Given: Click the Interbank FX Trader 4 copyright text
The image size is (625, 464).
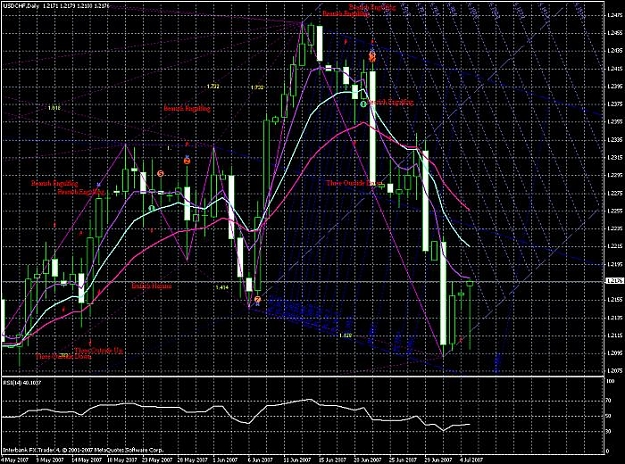Looking at the screenshot, I should coord(83,450).
